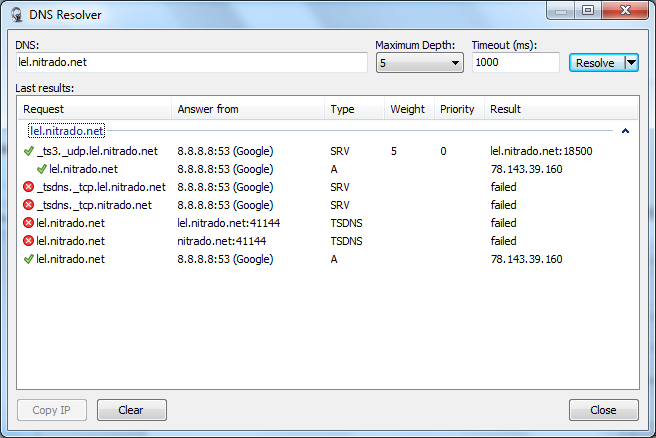
Task: Open the Resolve button dropdown arrow
Action: click(x=630, y=63)
